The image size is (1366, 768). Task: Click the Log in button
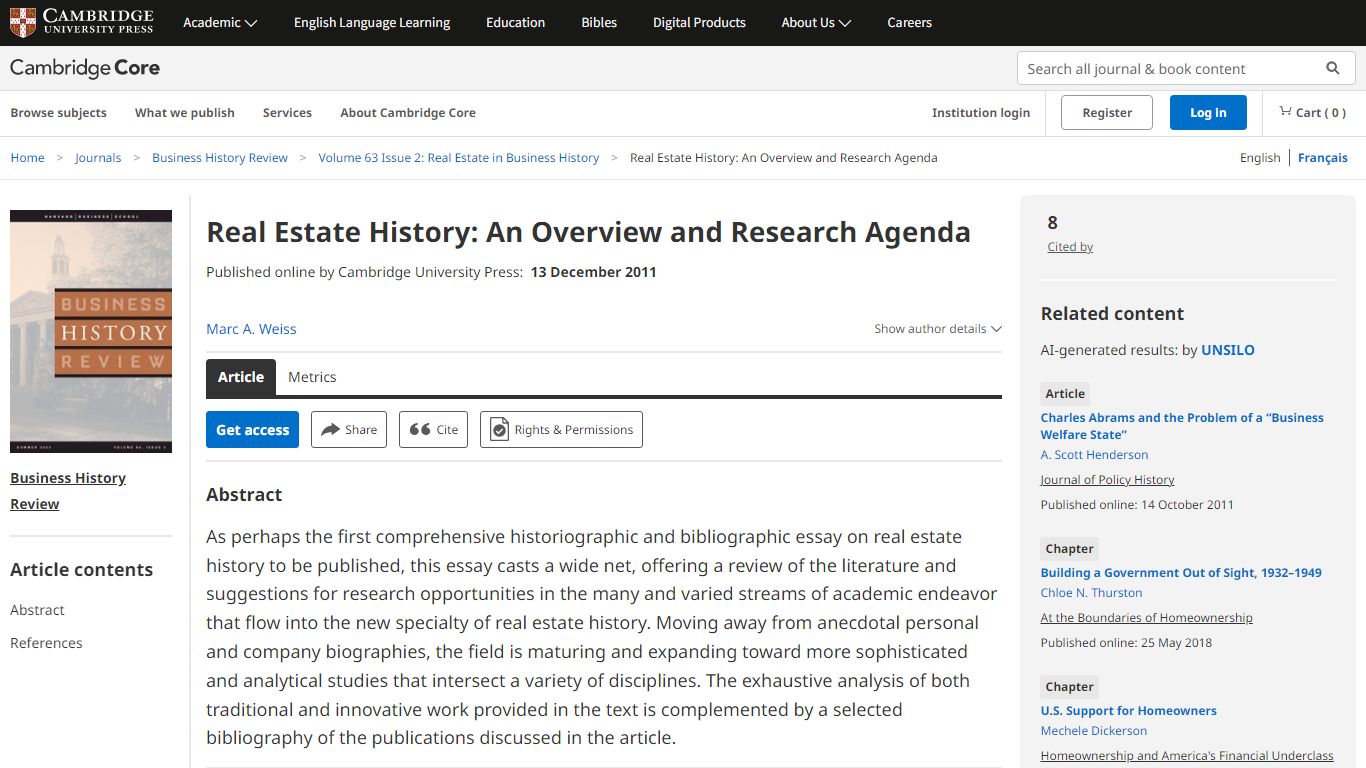pyautogui.click(x=1208, y=113)
